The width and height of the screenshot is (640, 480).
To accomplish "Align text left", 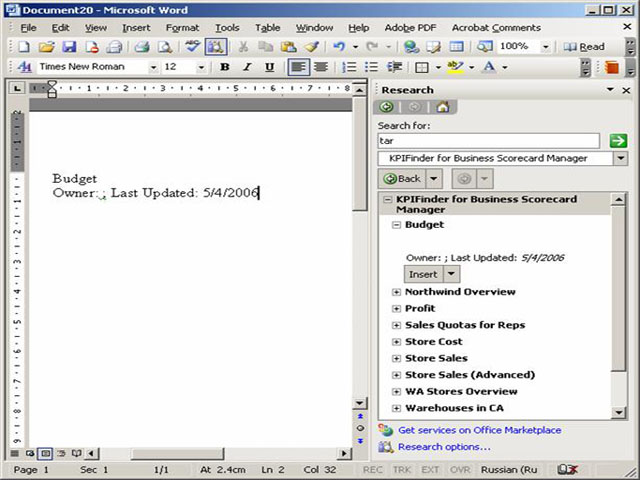I will coord(298,67).
